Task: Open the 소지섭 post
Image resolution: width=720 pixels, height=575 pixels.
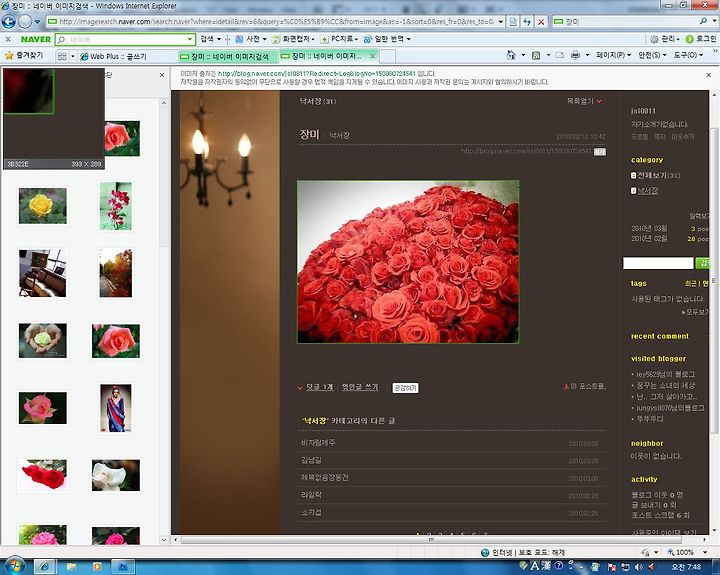Action: tap(311, 512)
